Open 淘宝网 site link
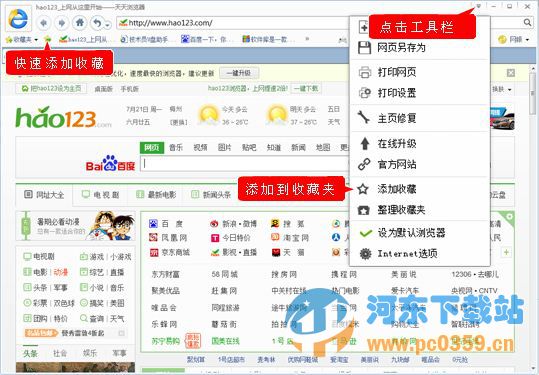539x375 pixels. tap(290, 238)
